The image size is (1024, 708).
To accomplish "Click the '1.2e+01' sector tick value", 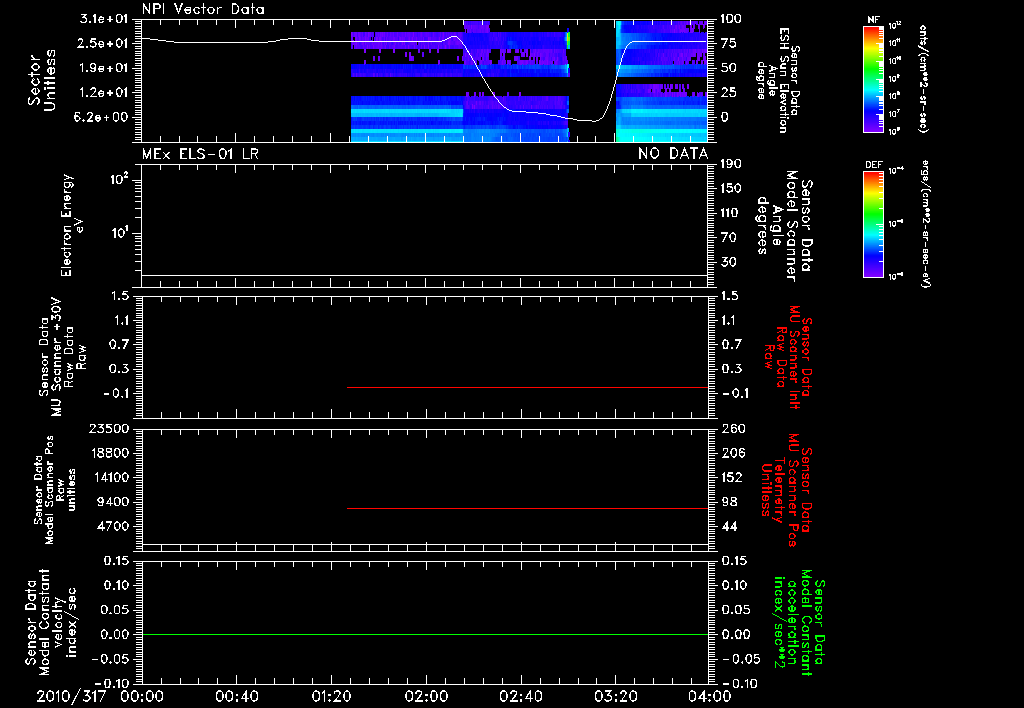I will click(103, 93).
